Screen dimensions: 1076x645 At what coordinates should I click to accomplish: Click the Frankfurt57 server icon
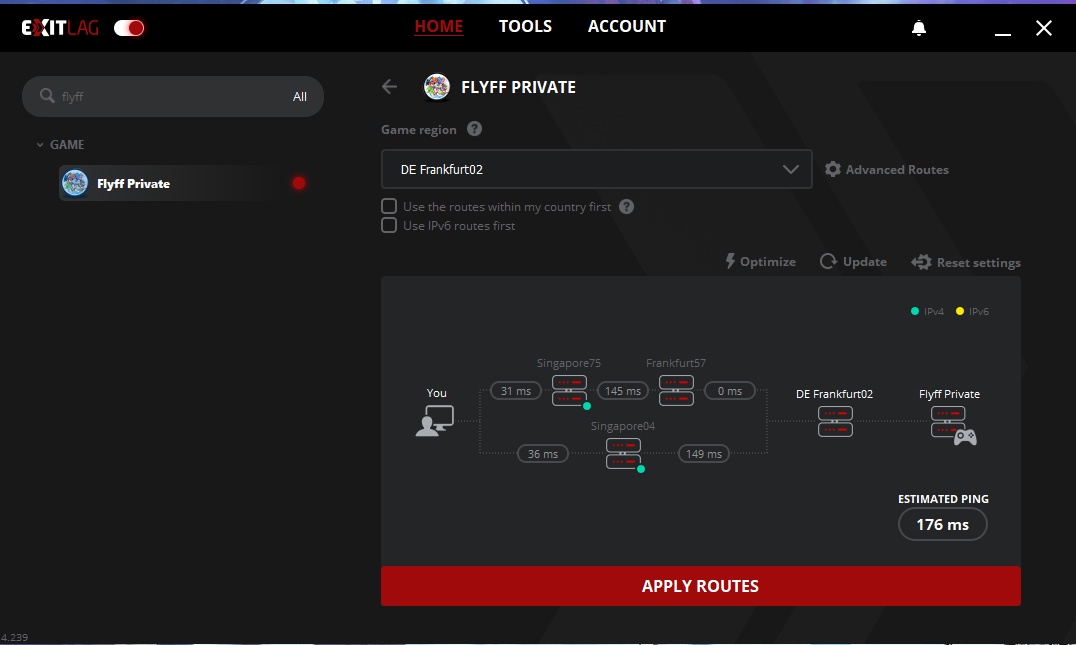pos(676,391)
